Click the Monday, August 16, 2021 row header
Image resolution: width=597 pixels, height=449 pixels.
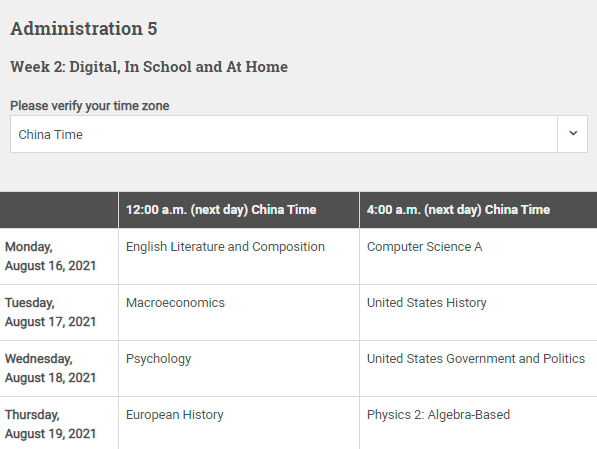(59, 256)
